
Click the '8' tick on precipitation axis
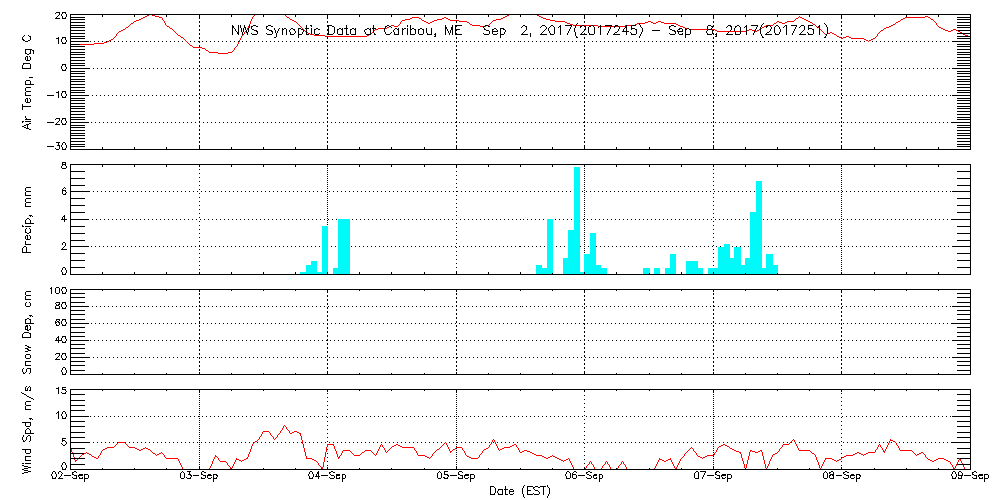(x=63, y=165)
